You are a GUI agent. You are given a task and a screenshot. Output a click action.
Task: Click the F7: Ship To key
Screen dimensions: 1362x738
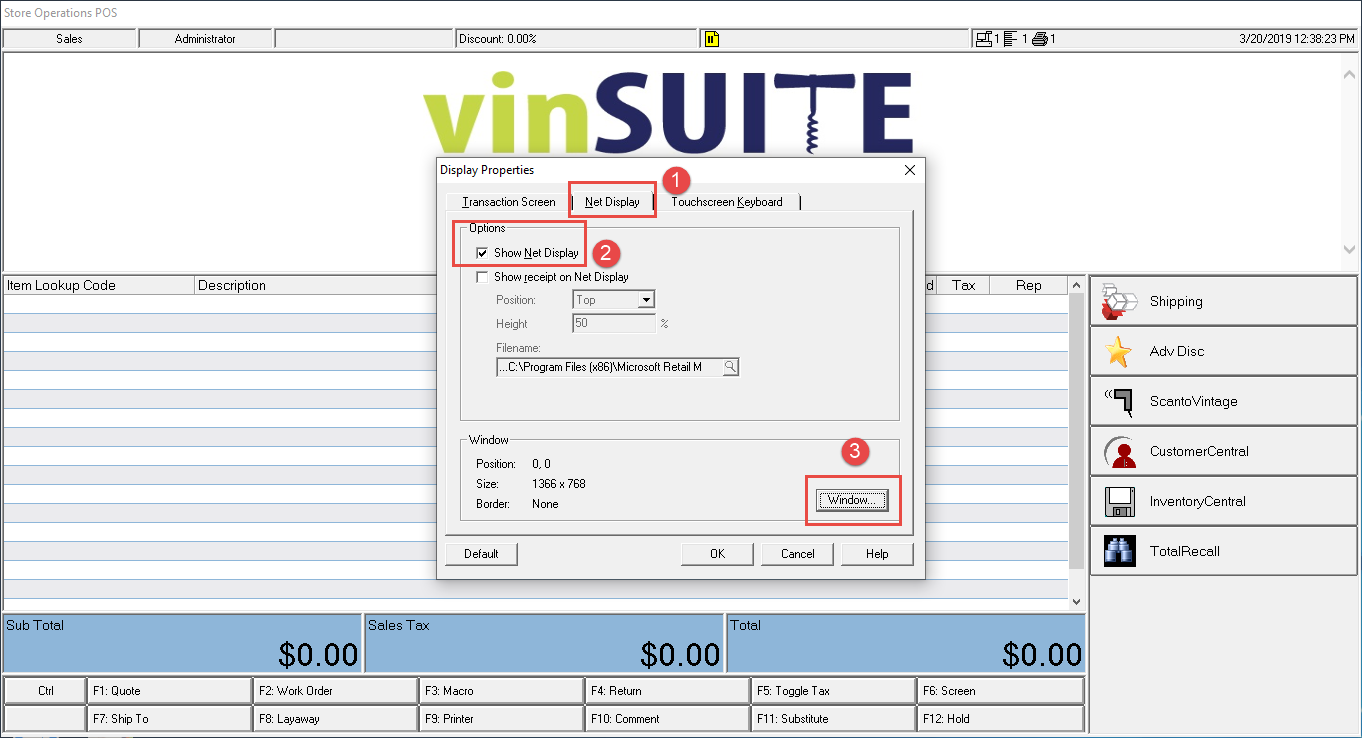point(169,719)
